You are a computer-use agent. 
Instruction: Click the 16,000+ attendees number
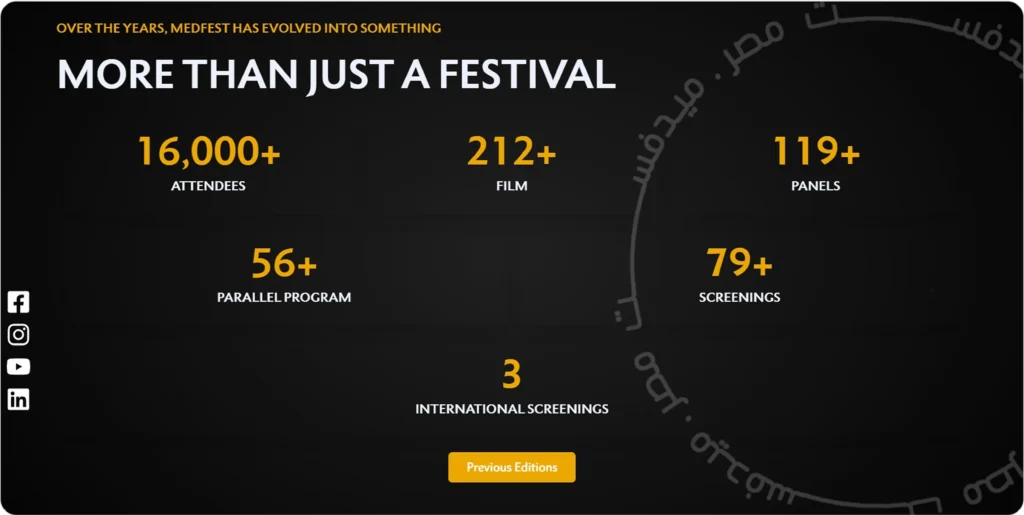[208, 152]
